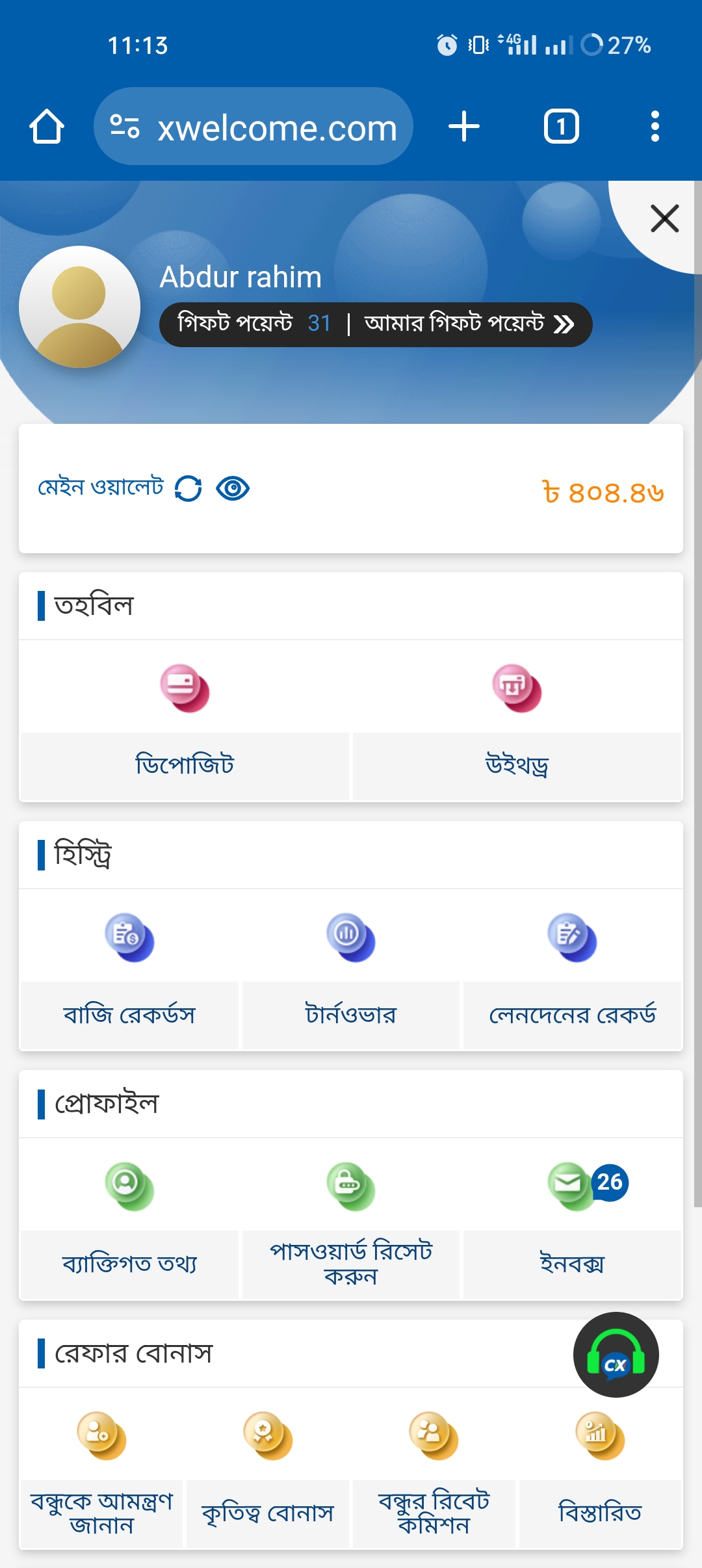Image resolution: width=702 pixels, height=1568 pixels.
Task: Select the বন্ধুকে আমন্ত্রণ জানান menu item
Action: [x=102, y=1513]
